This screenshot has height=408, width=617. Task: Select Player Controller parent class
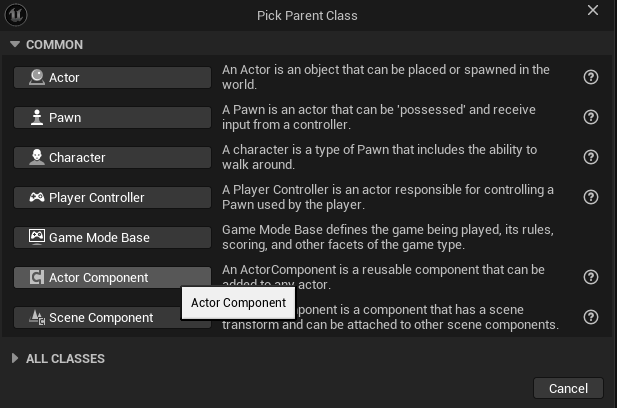pyautogui.click(x=112, y=197)
